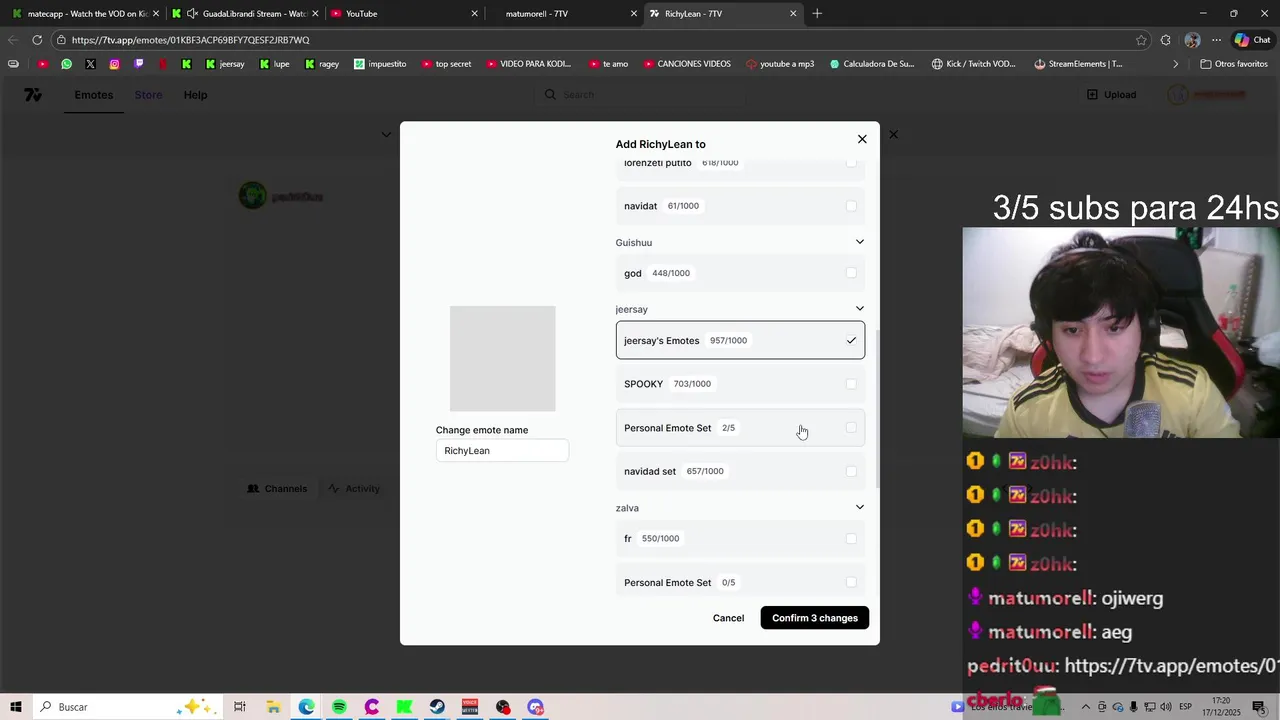Check the SPOOKY emote set
Viewport: 1280px width, 720px height.
pos(851,384)
